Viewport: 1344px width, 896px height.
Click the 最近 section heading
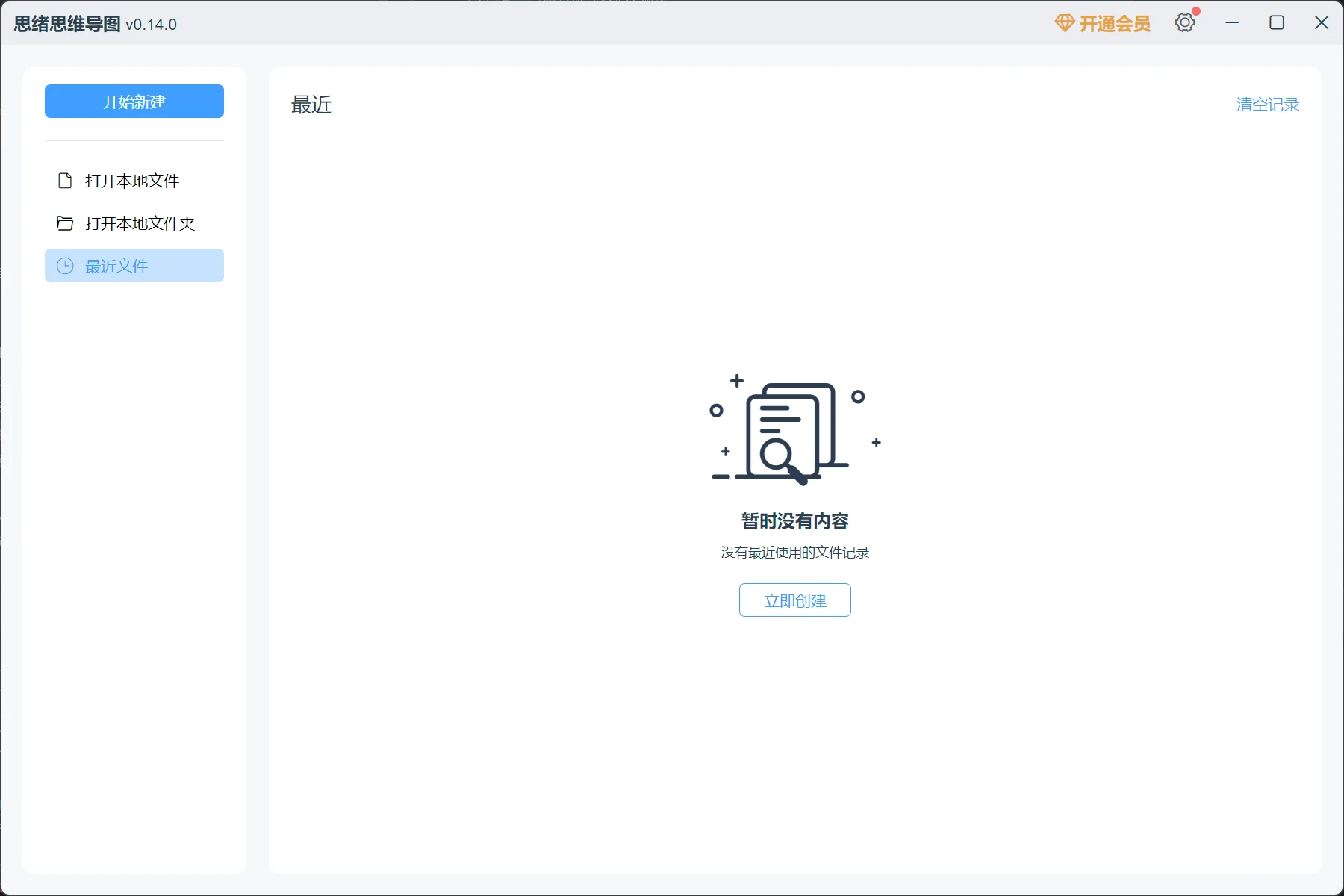tap(311, 105)
